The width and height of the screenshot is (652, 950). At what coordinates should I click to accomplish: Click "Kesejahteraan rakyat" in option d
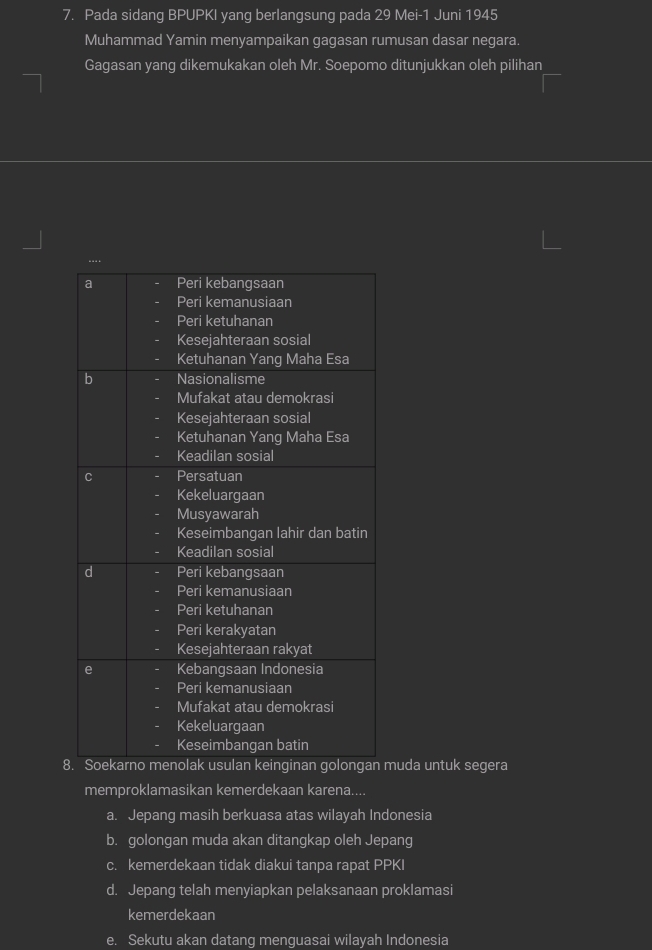click(x=244, y=649)
